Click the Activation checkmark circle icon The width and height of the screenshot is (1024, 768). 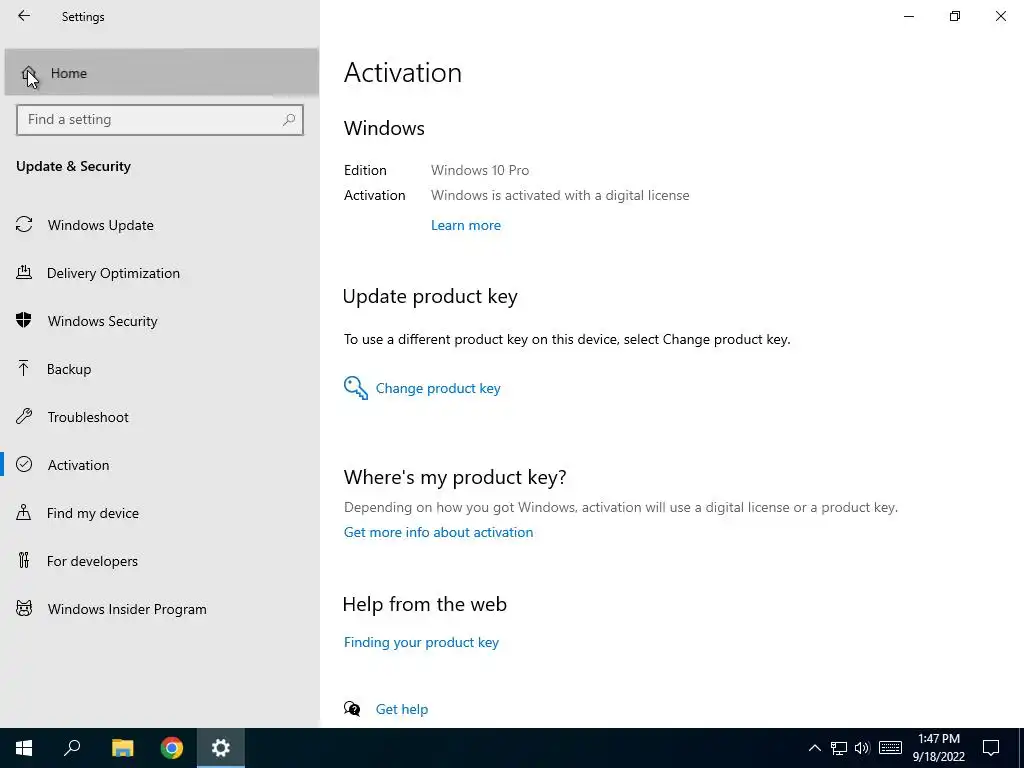point(24,464)
